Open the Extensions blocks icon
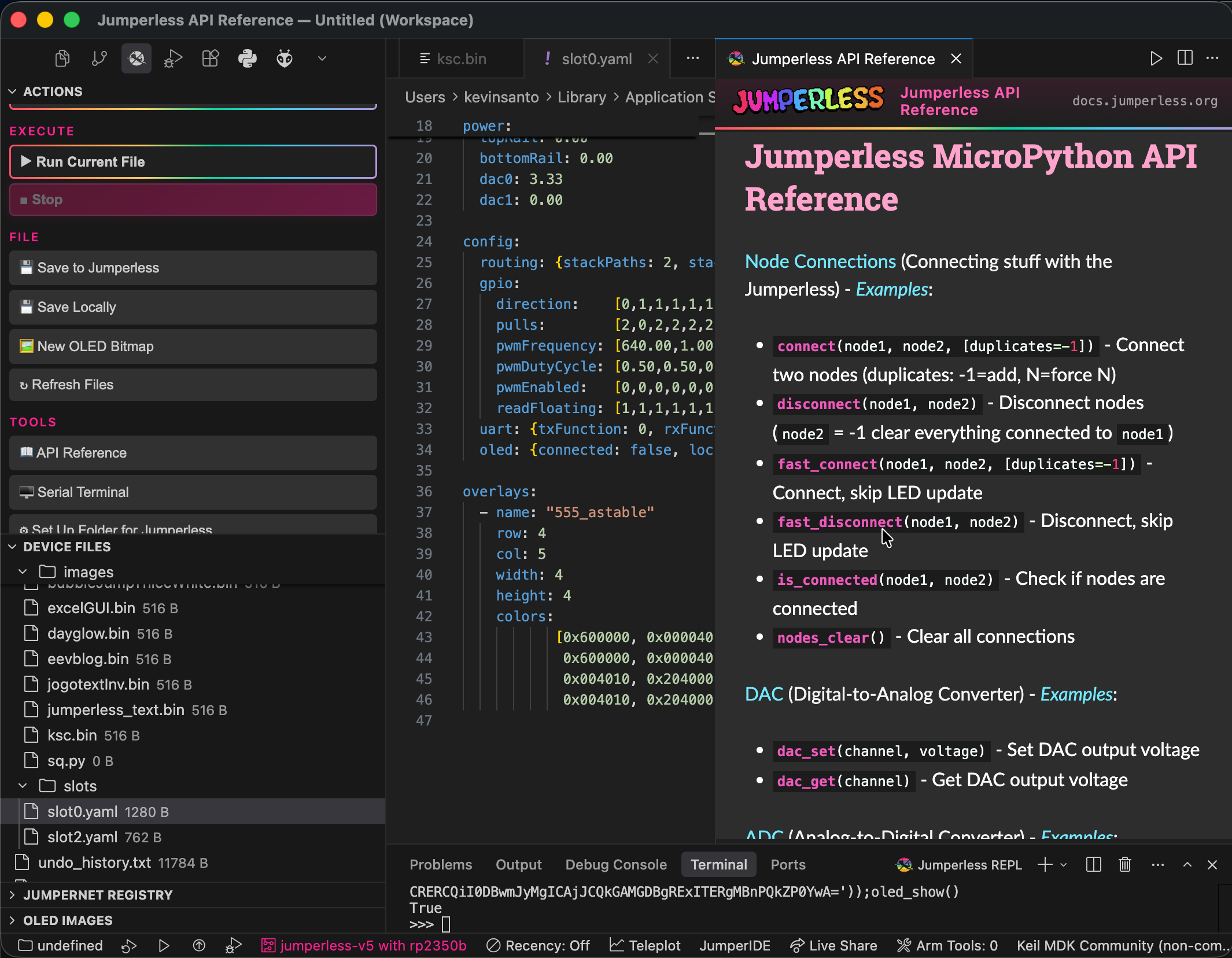Screen dimensions: 1232x958 [x=211, y=58]
